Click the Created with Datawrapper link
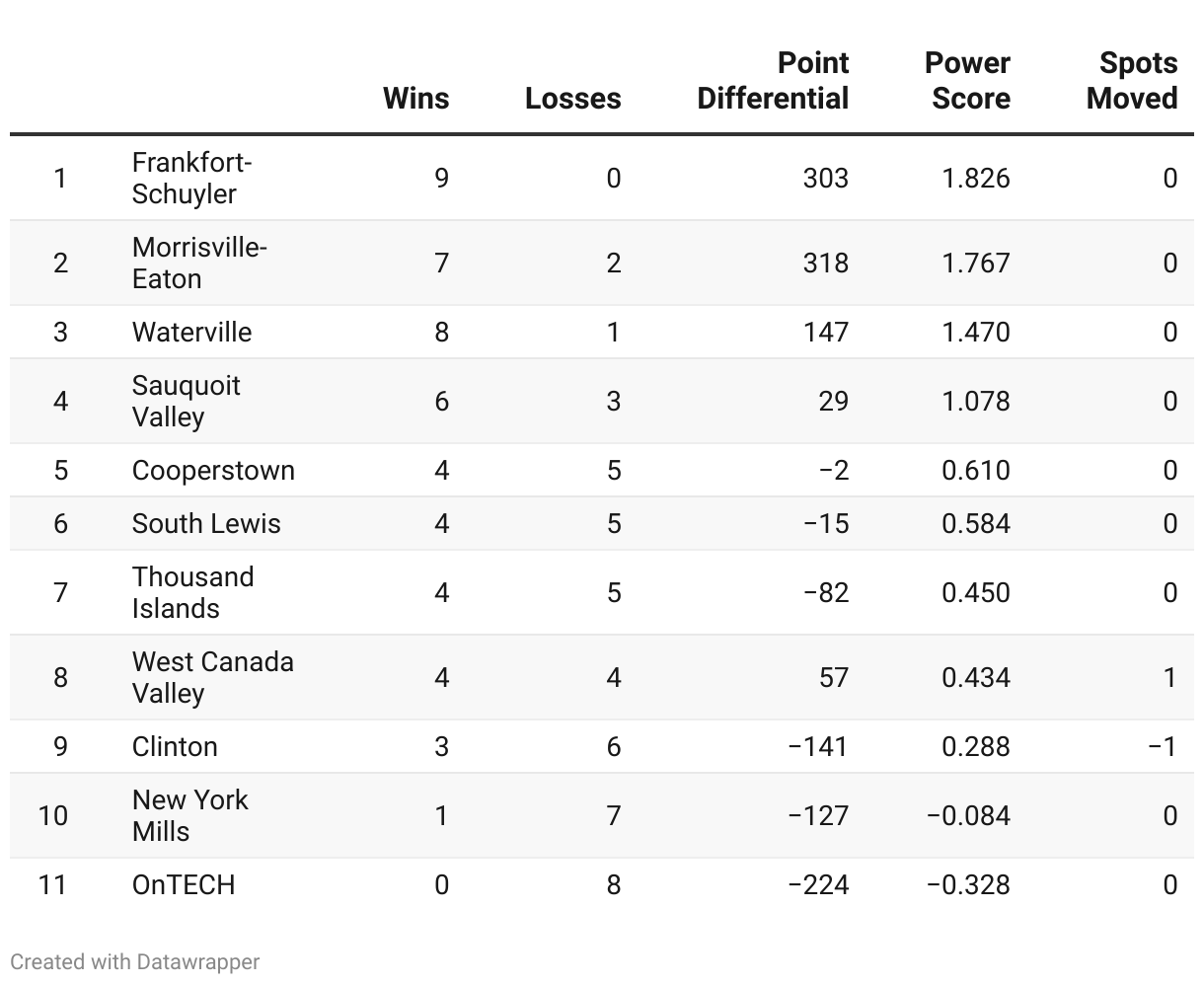The height and width of the screenshot is (985, 1204). (x=135, y=961)
